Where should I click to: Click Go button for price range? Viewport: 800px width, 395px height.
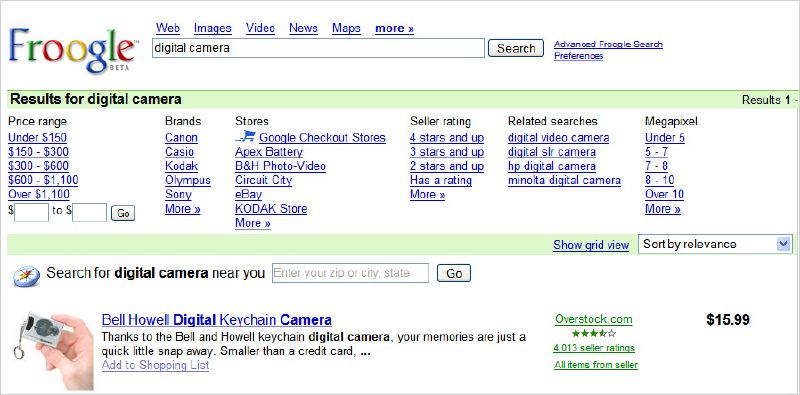point(123,213)
